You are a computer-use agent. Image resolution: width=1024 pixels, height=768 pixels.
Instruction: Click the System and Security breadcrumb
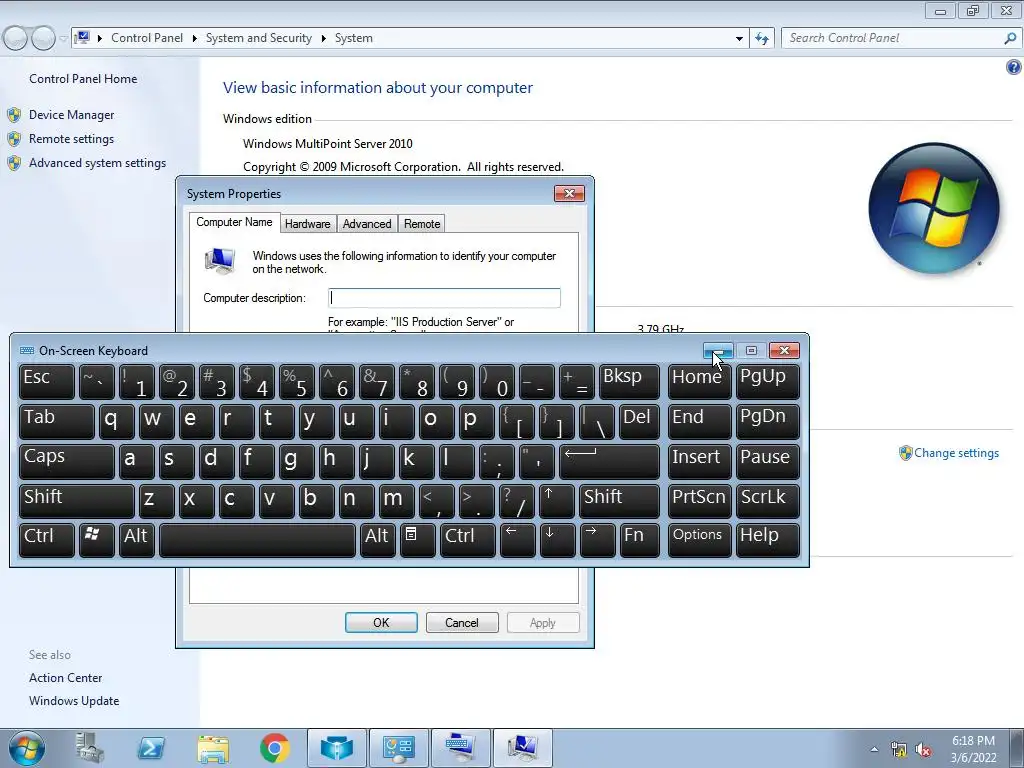click(x=259, y=38)
